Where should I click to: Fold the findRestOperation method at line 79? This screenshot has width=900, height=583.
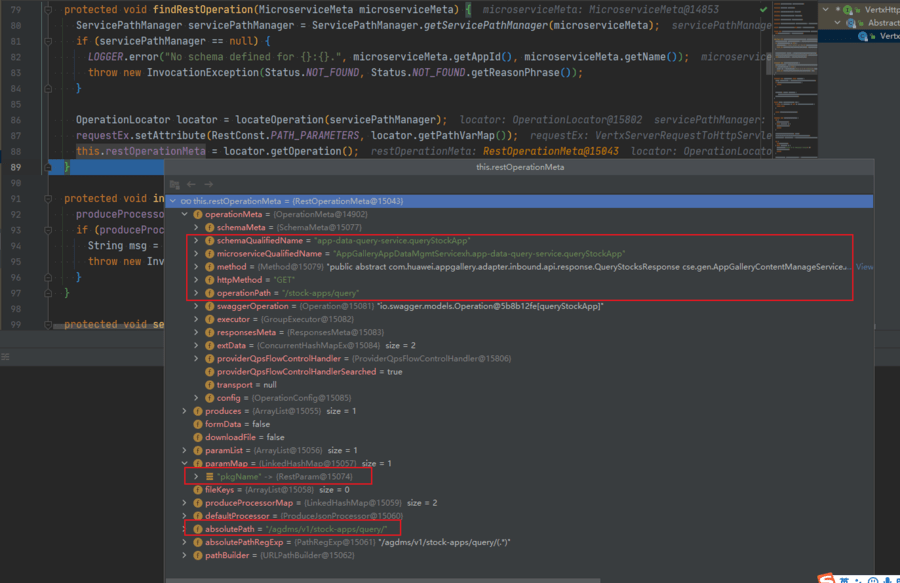click(49, 10)
